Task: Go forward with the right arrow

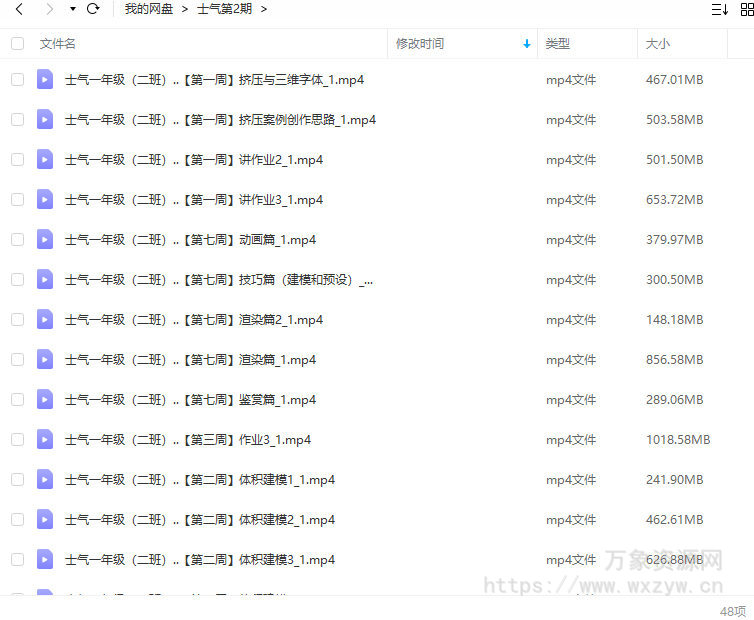Action: click(49, 9)
